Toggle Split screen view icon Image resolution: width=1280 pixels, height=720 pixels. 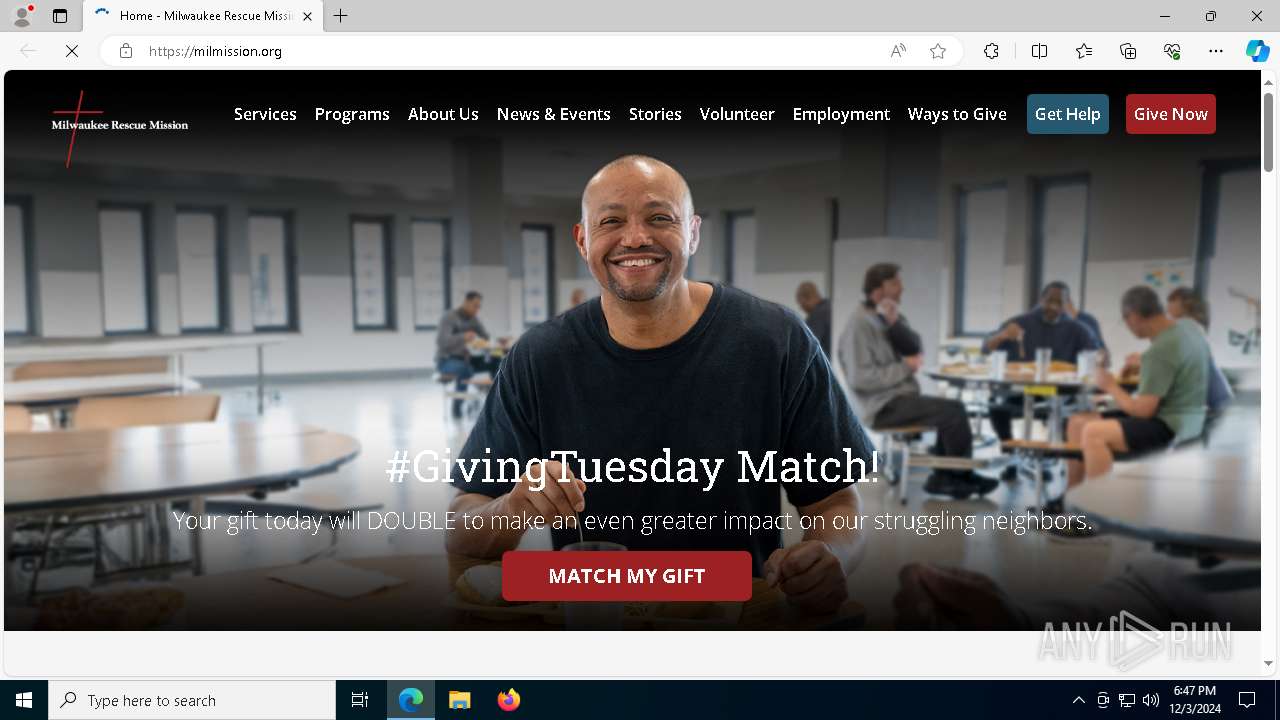[x=1039, y=51]
